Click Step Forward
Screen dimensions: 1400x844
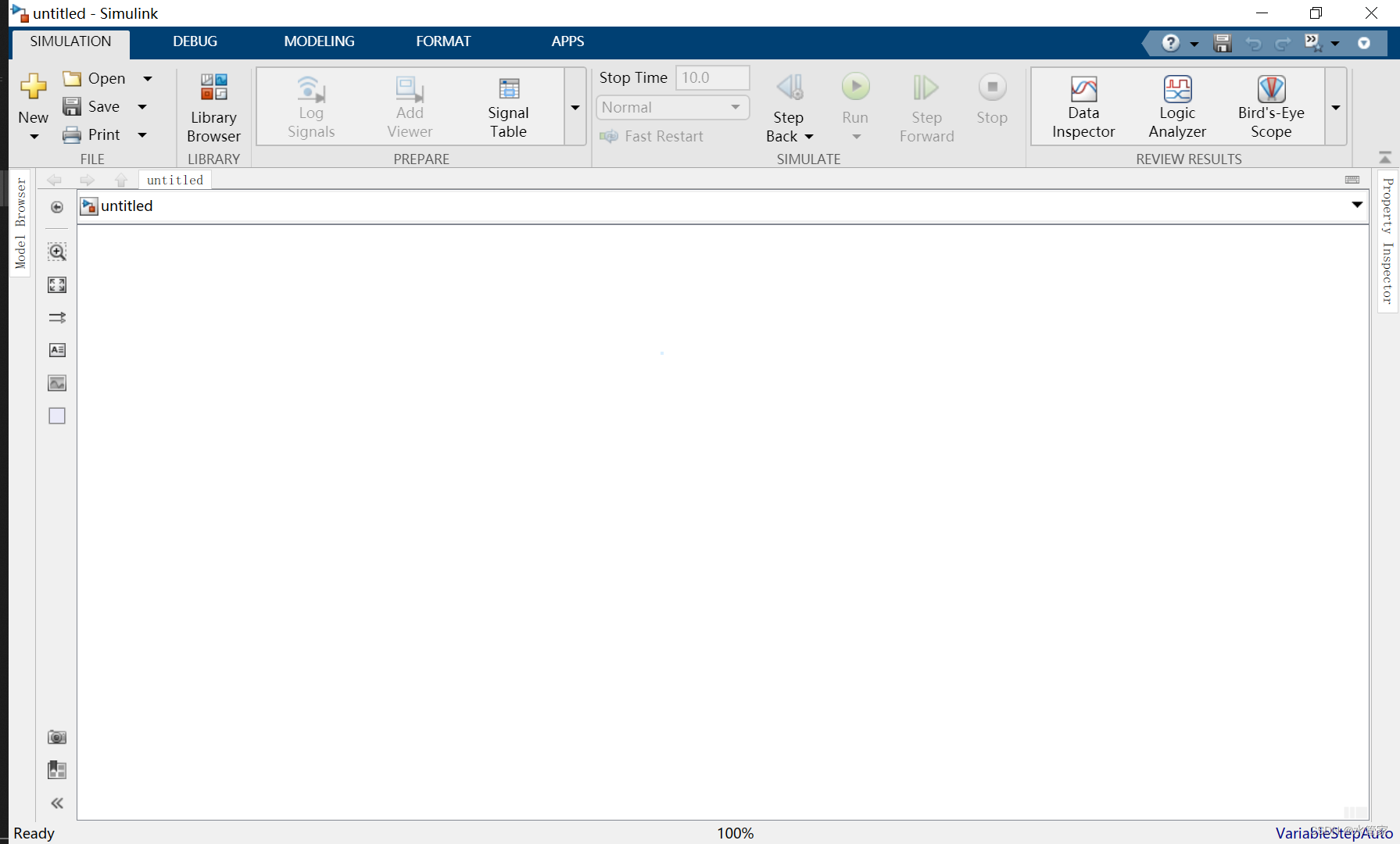pyautogui.click(x=926, y=107)
